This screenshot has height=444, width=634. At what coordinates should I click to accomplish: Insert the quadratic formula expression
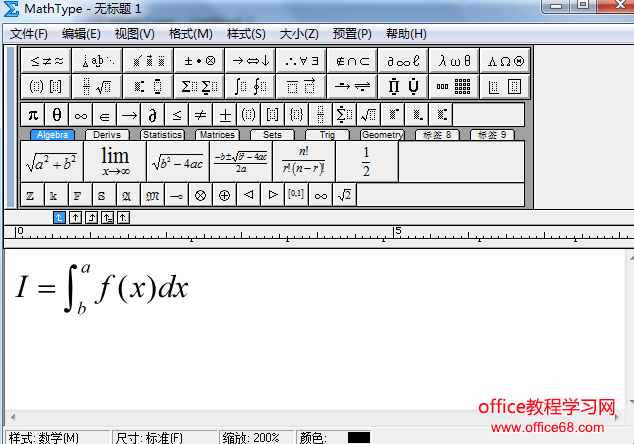pyautogui.click(x=241, y=161)
